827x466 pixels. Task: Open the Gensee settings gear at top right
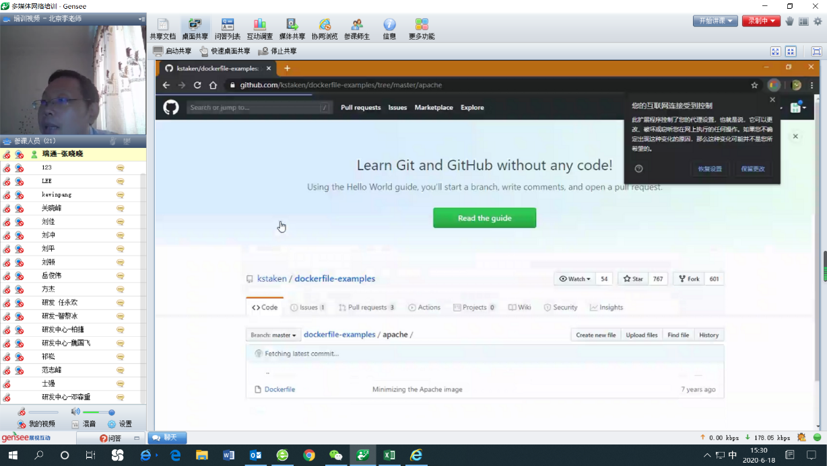point(818,22)
